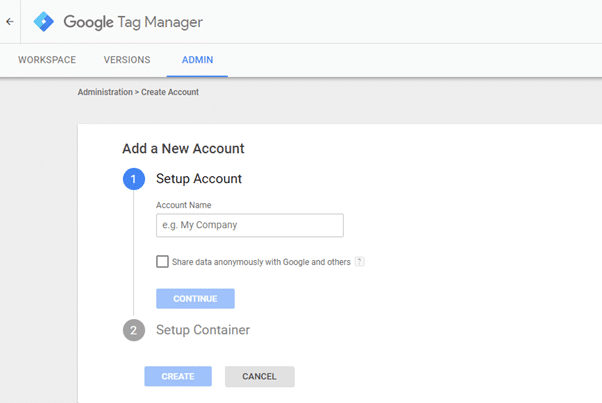Cancel the account creation

click(x=259, y=377)
